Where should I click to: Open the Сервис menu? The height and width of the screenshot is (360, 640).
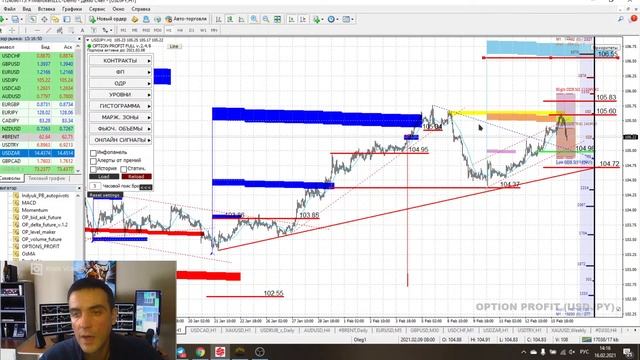click(x=97, y=9)
